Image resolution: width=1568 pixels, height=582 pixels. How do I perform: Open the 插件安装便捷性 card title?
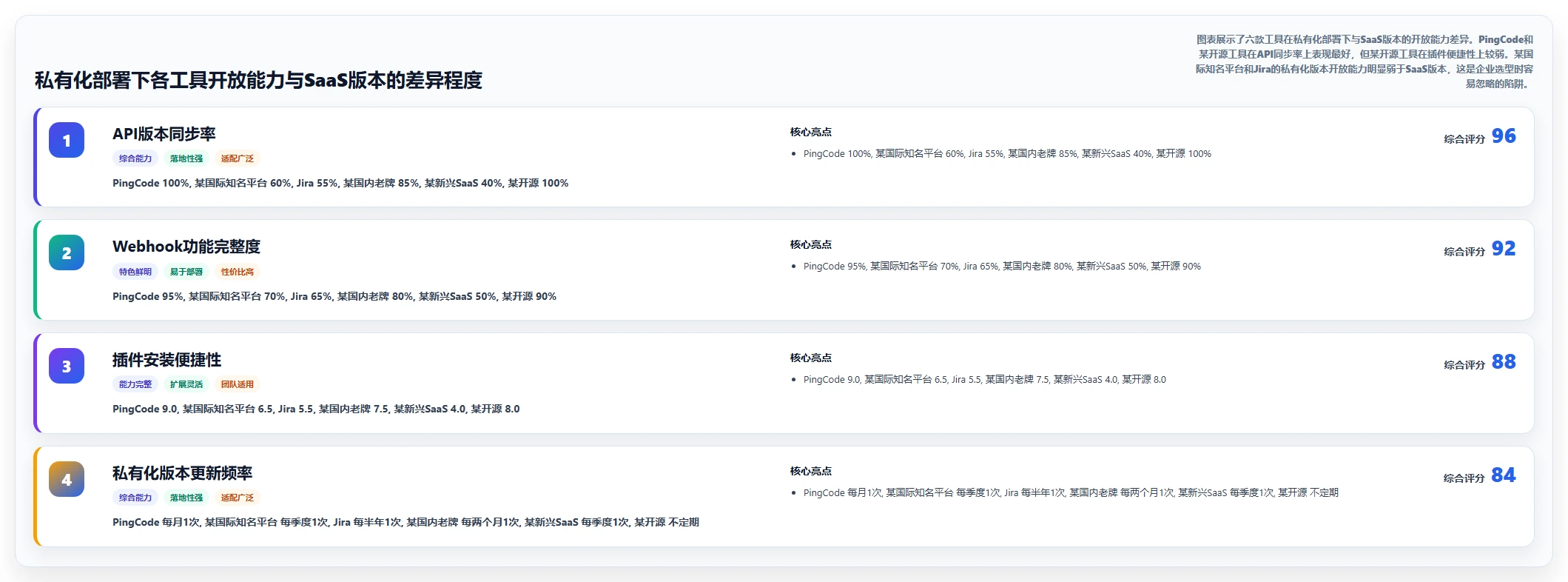pyautogui.click(x=167, y=360)
